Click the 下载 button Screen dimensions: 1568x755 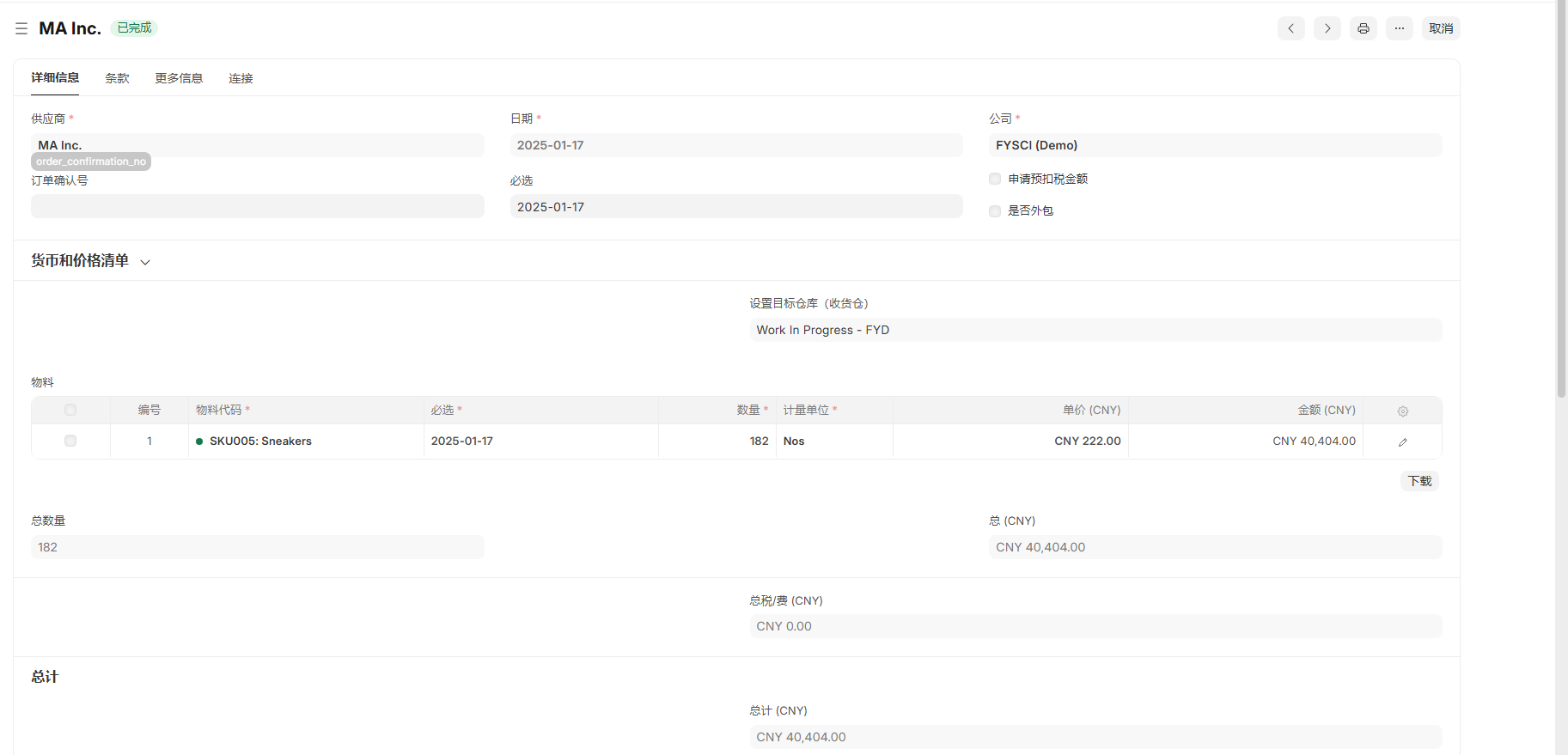click(x=1419, y=481)
